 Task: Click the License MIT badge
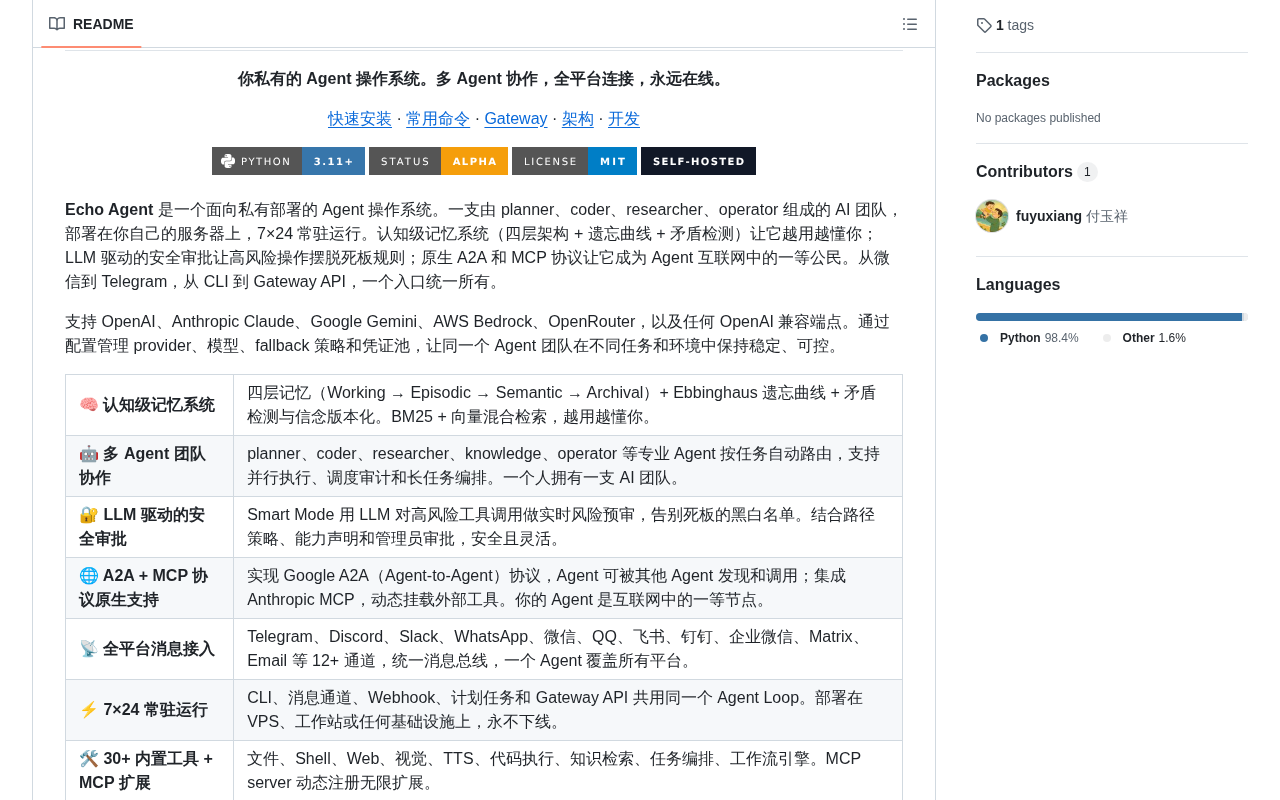574,161
